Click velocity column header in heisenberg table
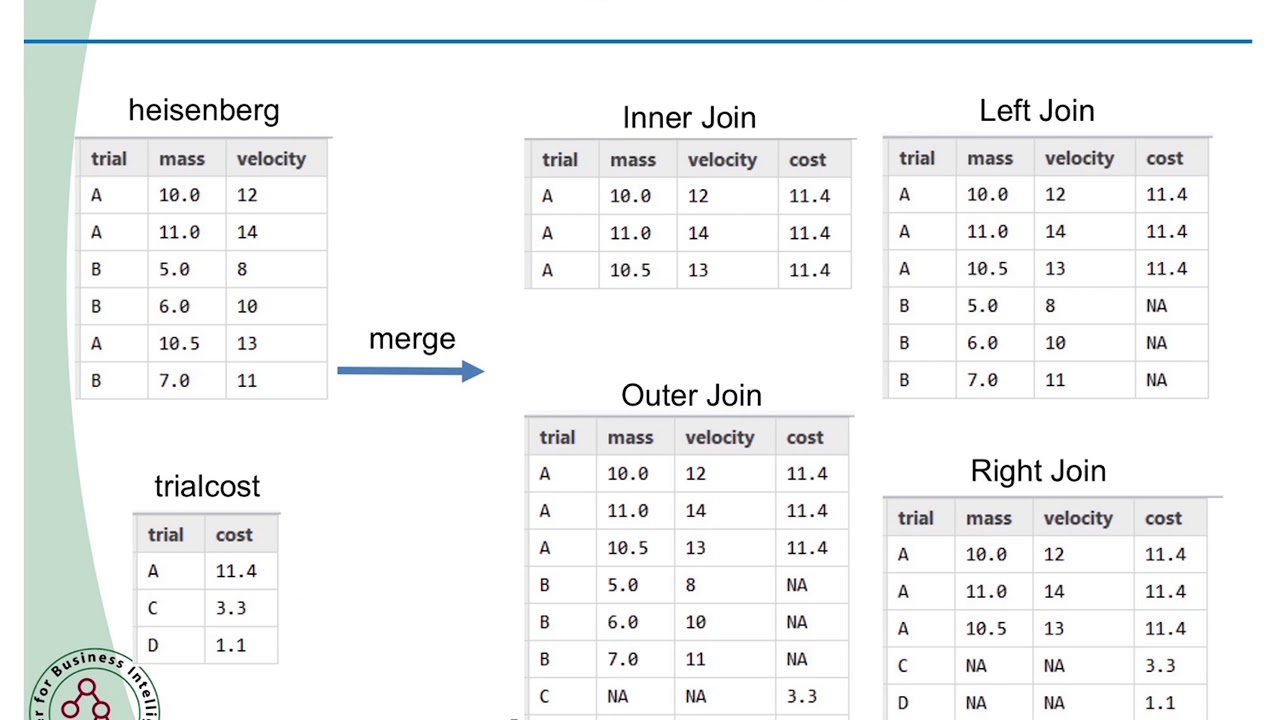1280x720 pixels. [271, 159]
